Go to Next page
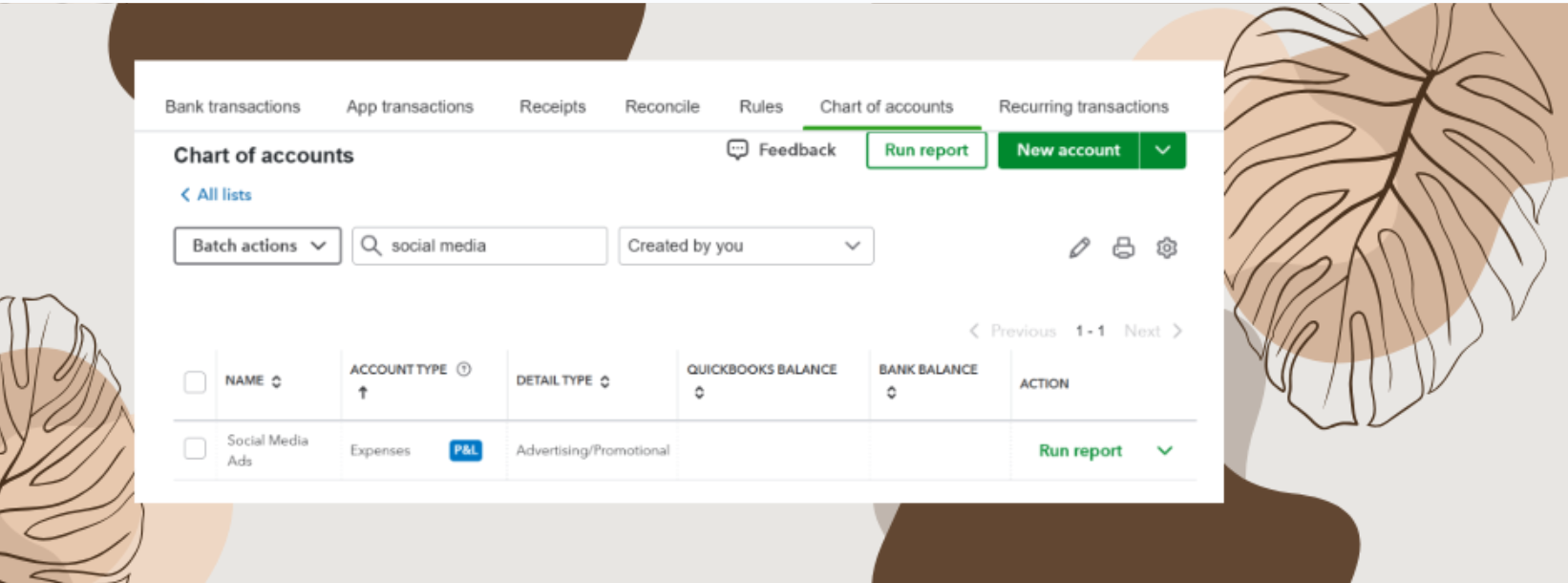The width and height of the screenshot is (1568, 583). tap(1153, 331)
